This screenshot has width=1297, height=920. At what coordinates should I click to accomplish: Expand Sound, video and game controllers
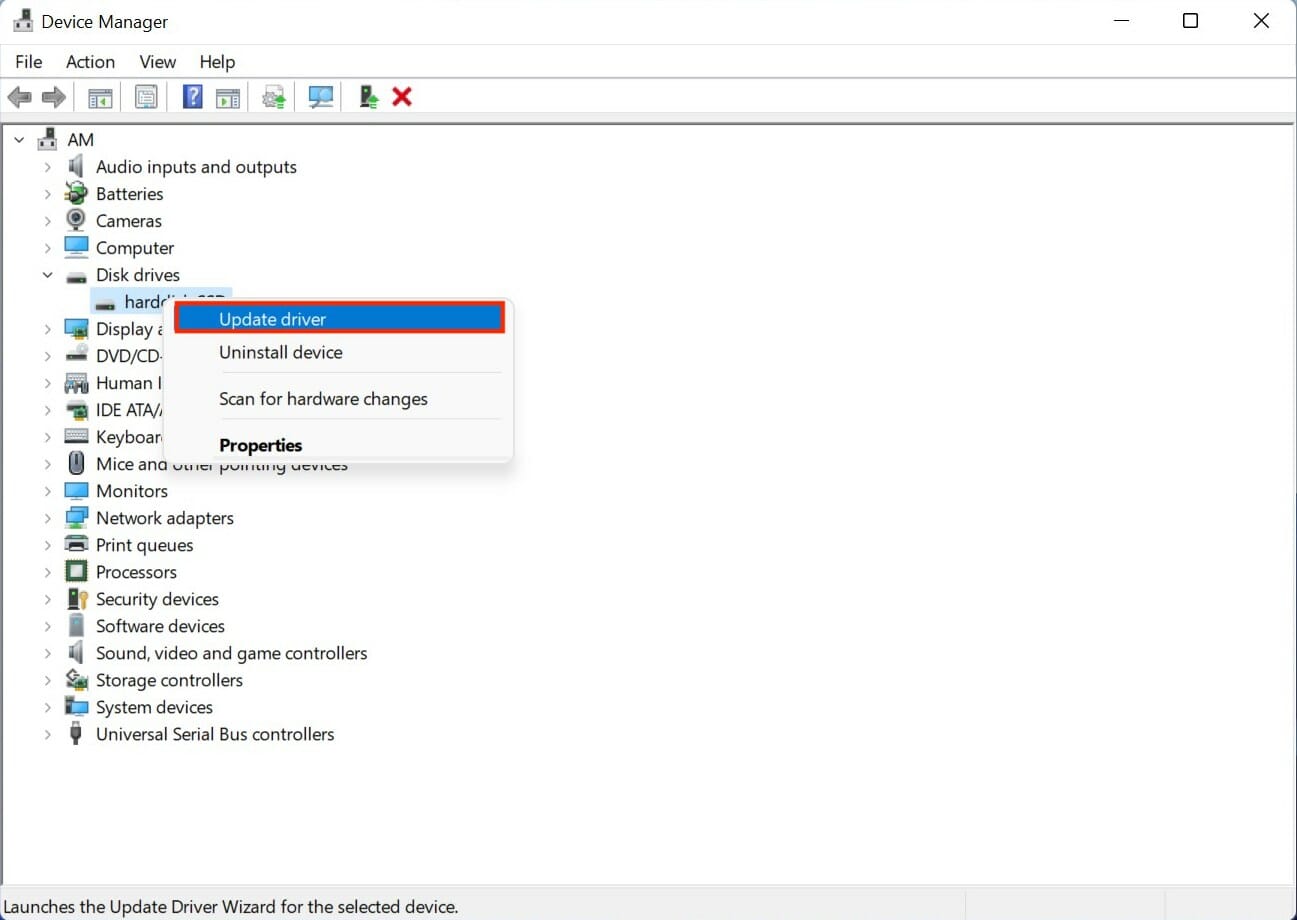tap(47, 653)
